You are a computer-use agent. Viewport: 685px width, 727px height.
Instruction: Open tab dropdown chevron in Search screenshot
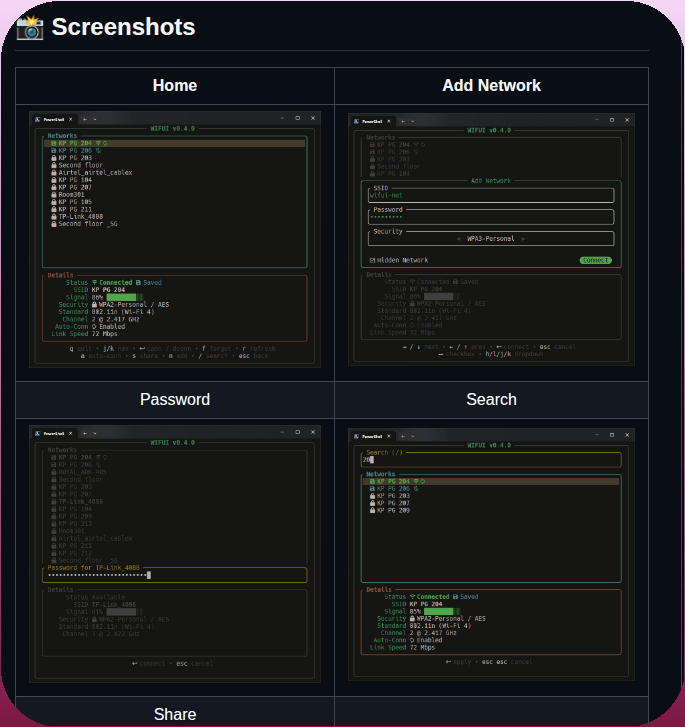click(x=413, y=436)
